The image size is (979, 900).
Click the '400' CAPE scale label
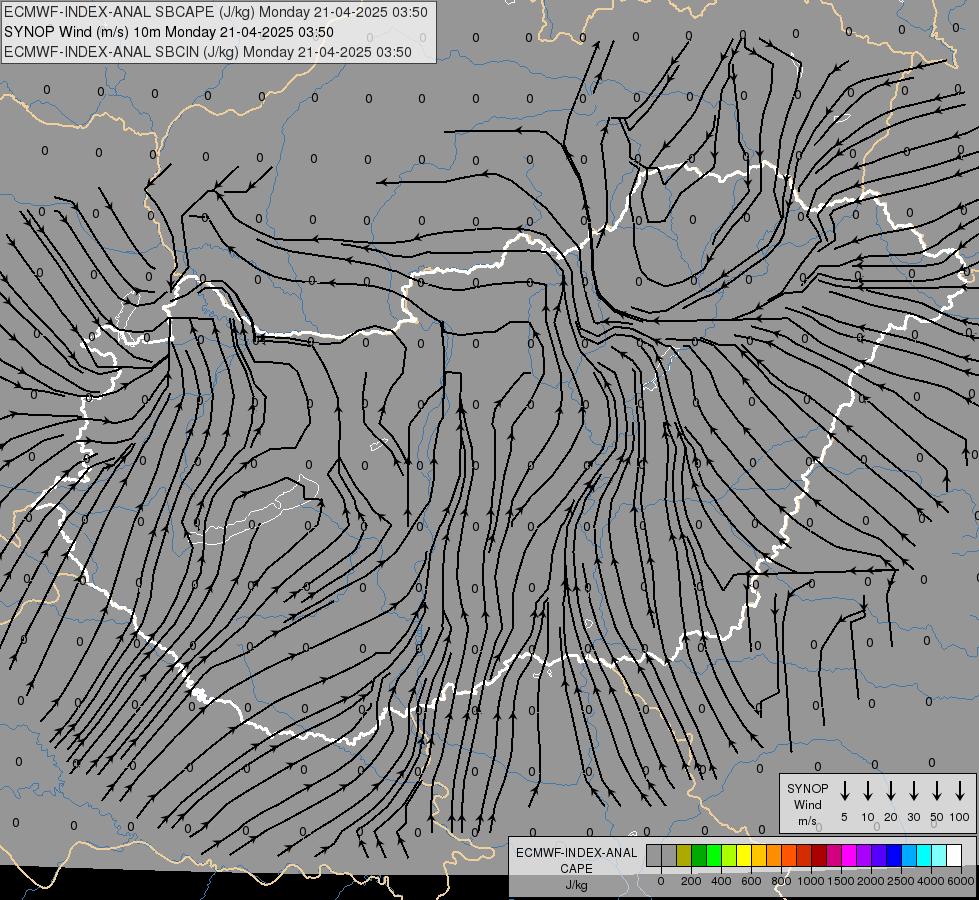tap(721, 881)
